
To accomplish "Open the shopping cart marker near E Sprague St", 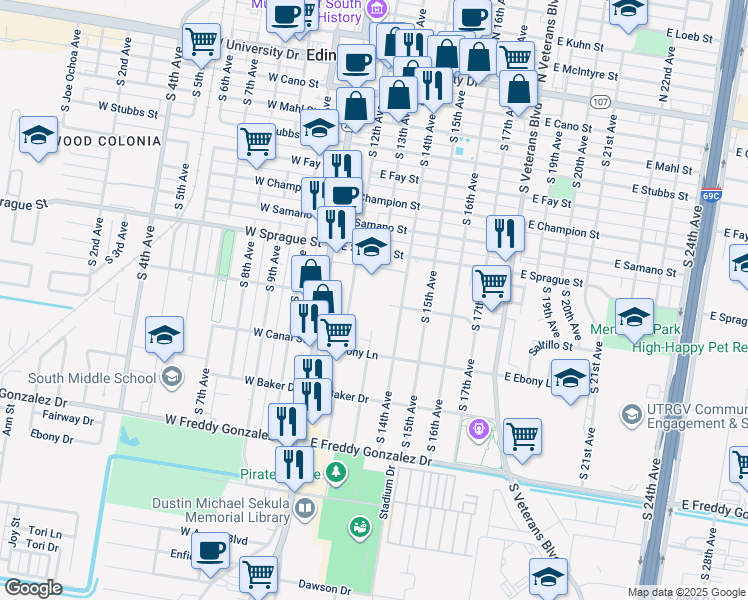I will (491, 283).
